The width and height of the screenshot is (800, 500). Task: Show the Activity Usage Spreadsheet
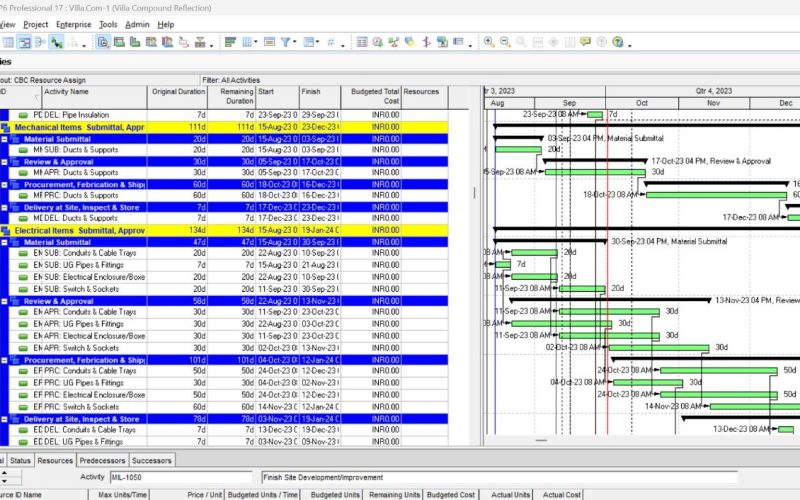pos(119,42)
